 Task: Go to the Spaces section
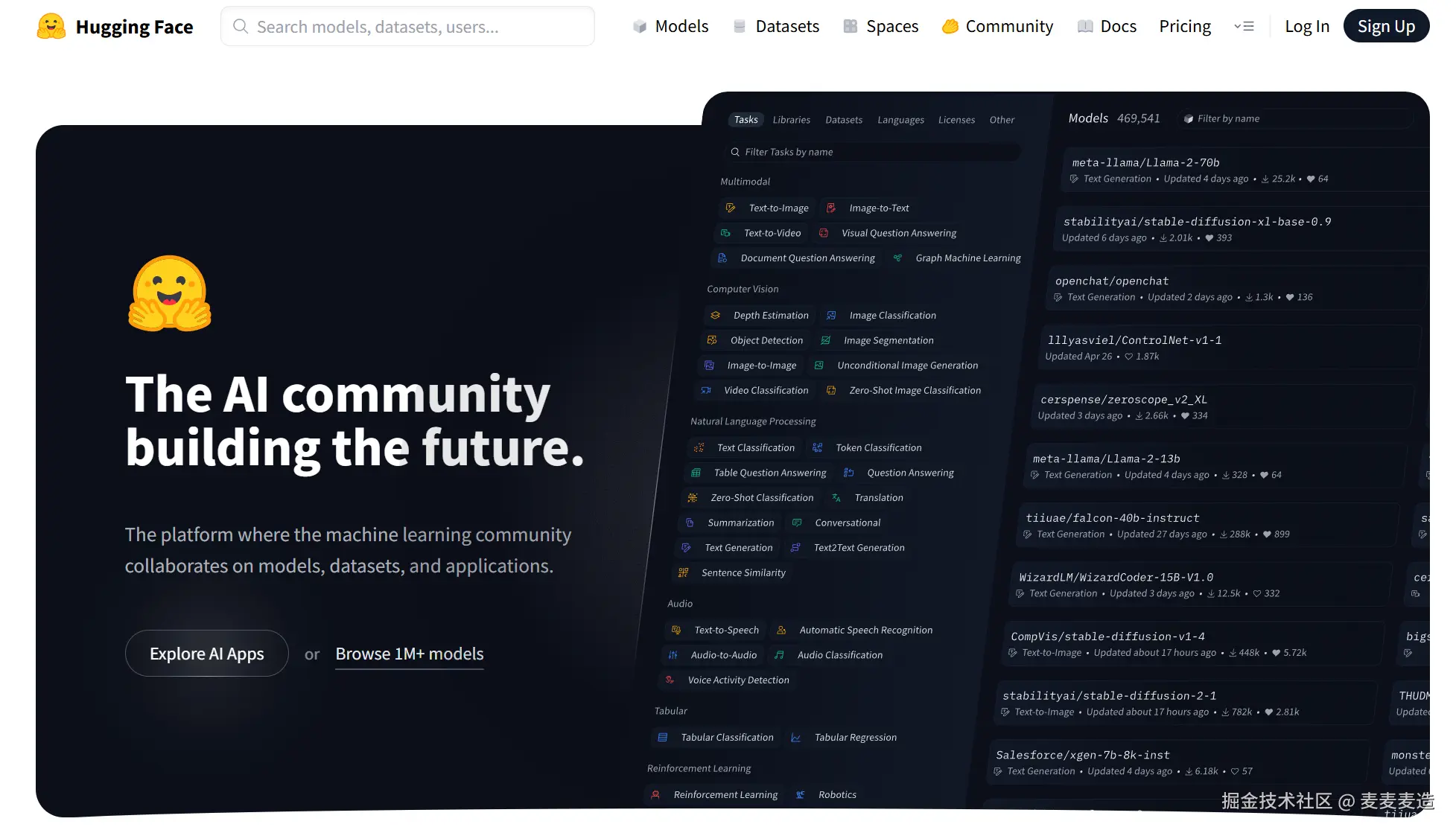(x=891, y=27)
